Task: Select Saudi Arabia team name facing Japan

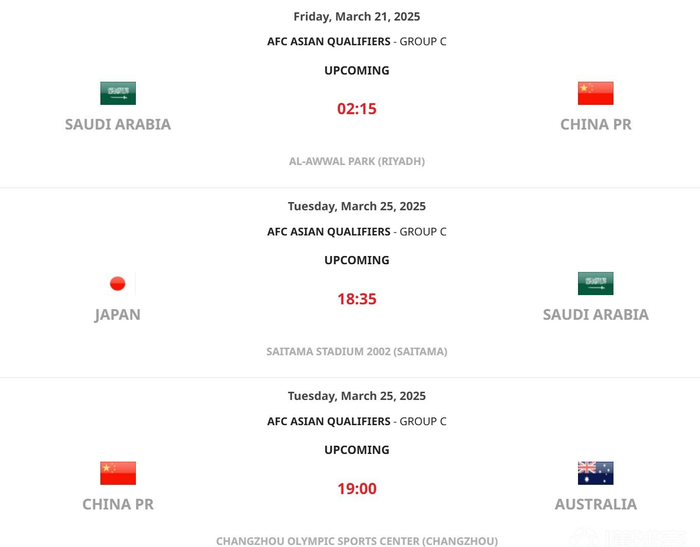Action: coord(595,314)
